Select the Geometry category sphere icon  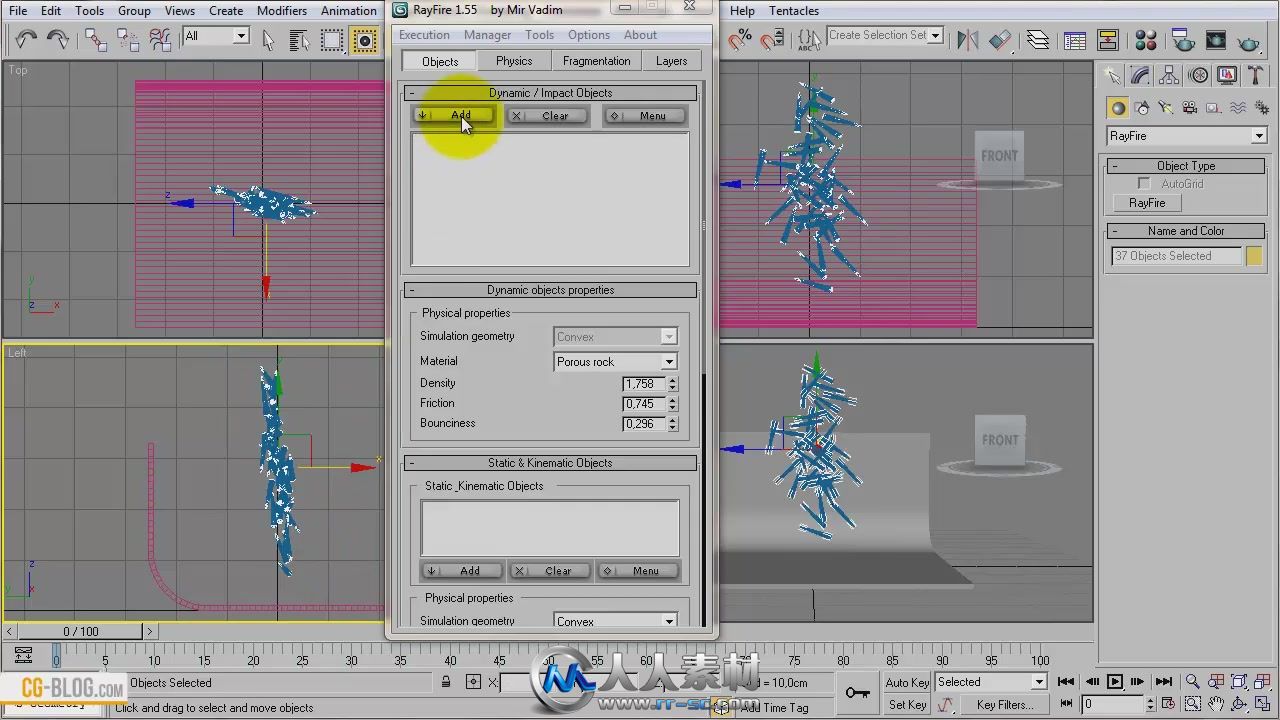pos(1118,108)
